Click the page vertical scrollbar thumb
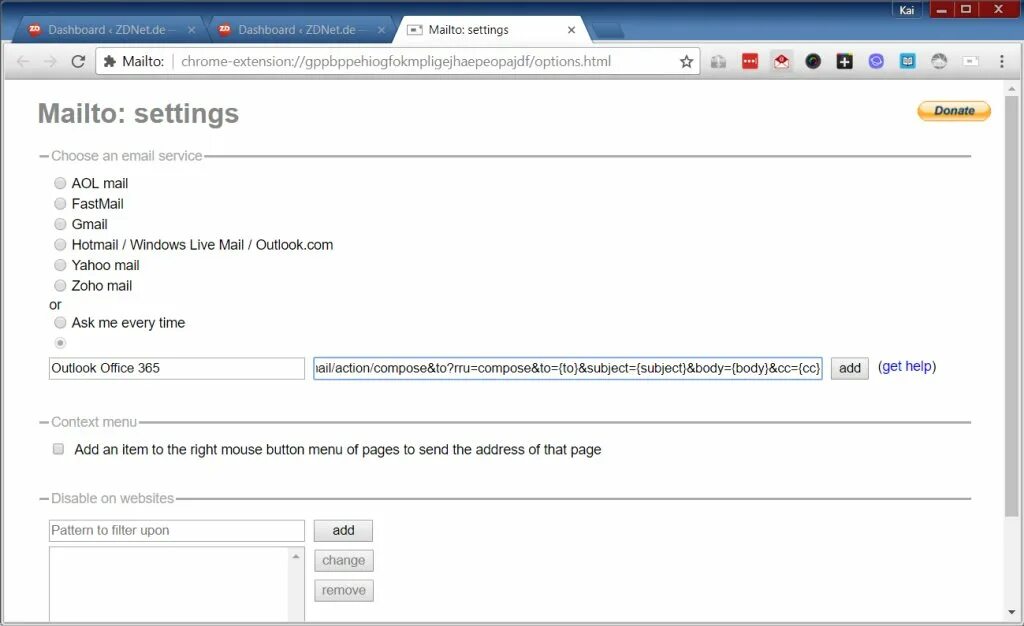1024x626 pixels. tap(1012, 307)
